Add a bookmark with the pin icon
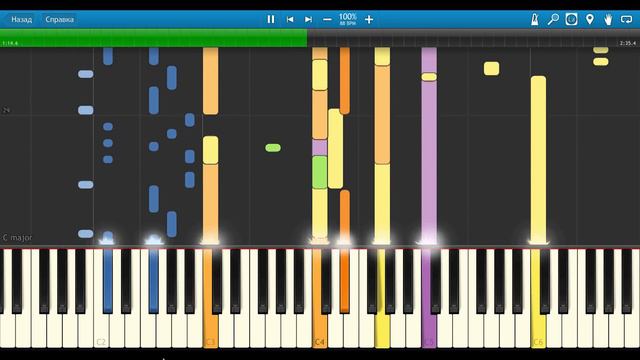The width and height of the screenshot is (640, 360). 590,19
